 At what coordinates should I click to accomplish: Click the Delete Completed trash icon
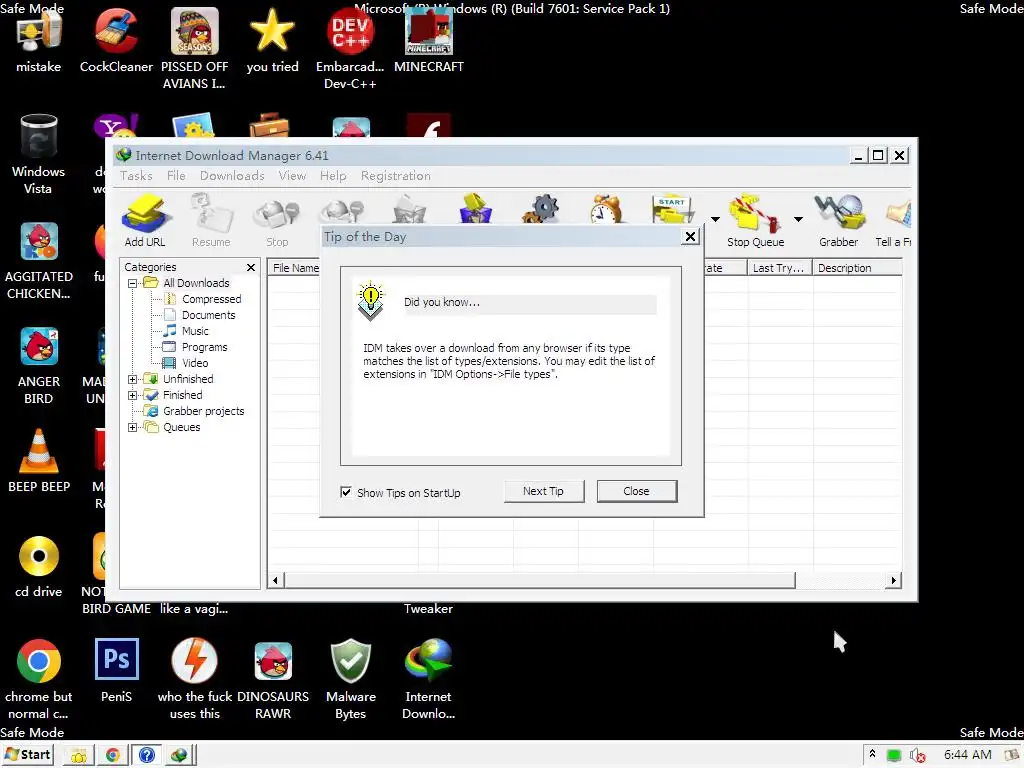pyautogui.click(x=475, y=210)
